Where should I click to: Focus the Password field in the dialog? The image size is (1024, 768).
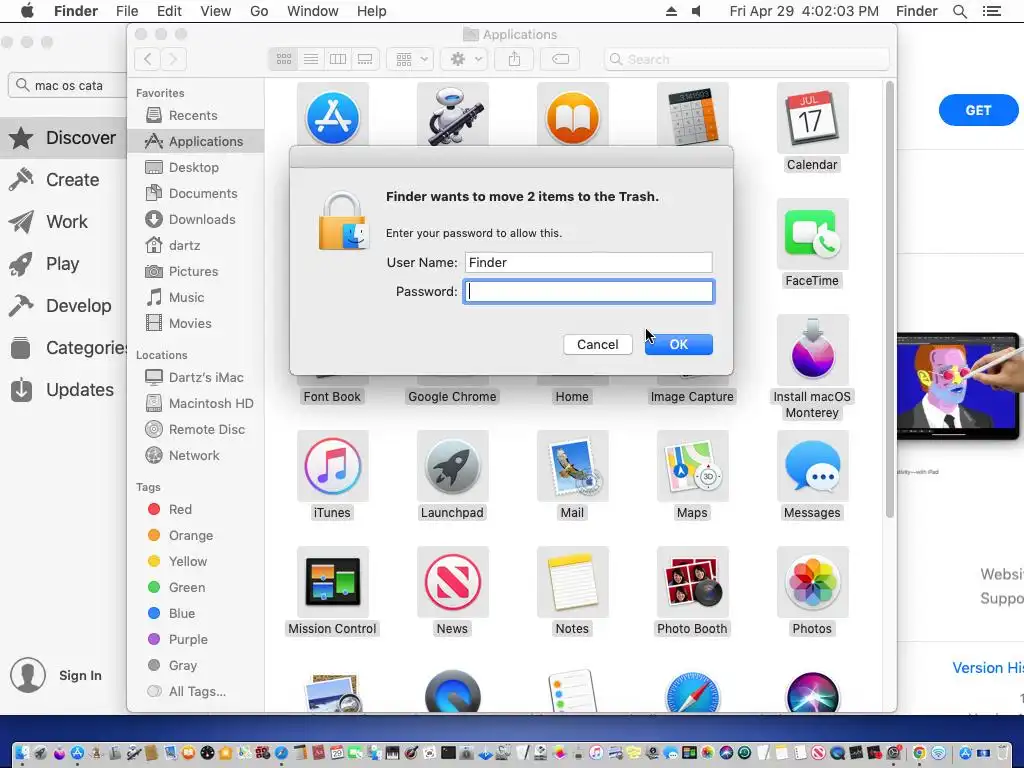coord(589,291)
